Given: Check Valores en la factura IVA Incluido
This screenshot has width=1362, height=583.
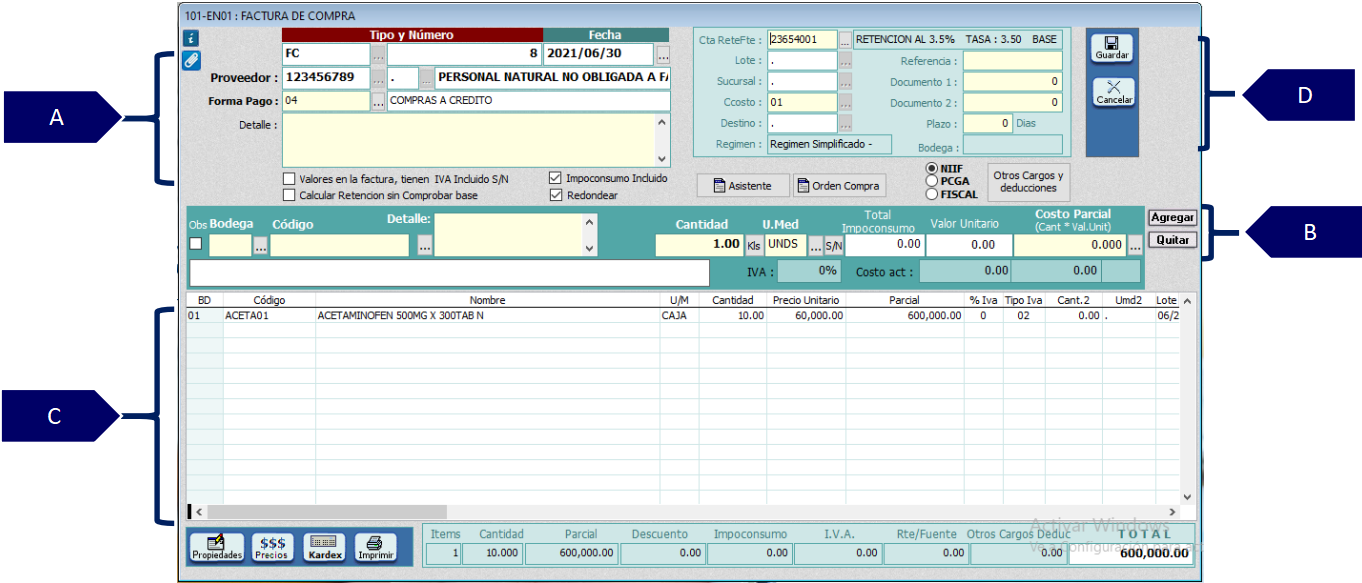Looking at the screenshot, I should point(290,179).
